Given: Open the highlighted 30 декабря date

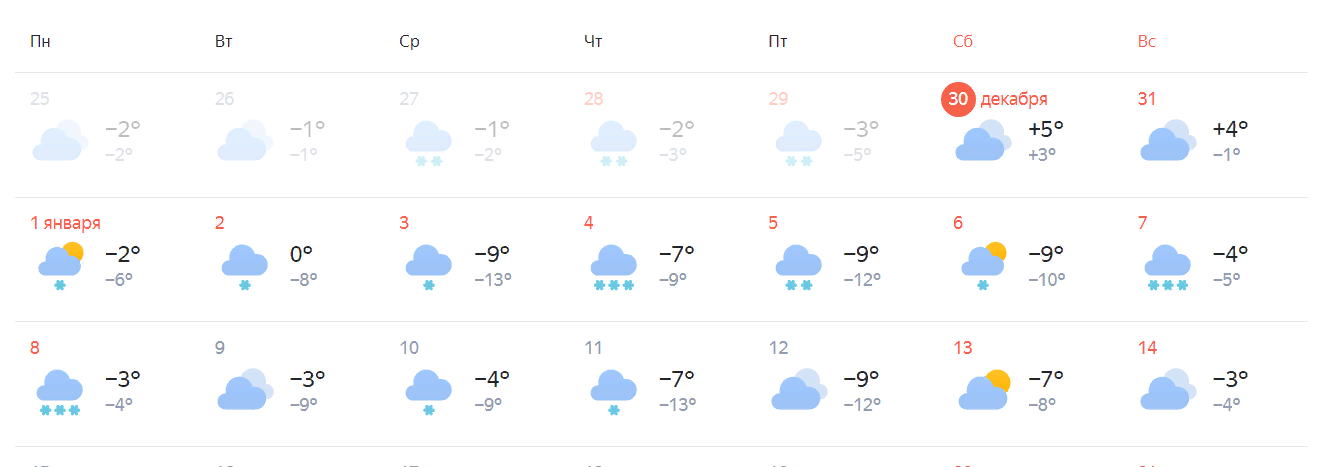Looking at the screenshot, I should [958, 99].
